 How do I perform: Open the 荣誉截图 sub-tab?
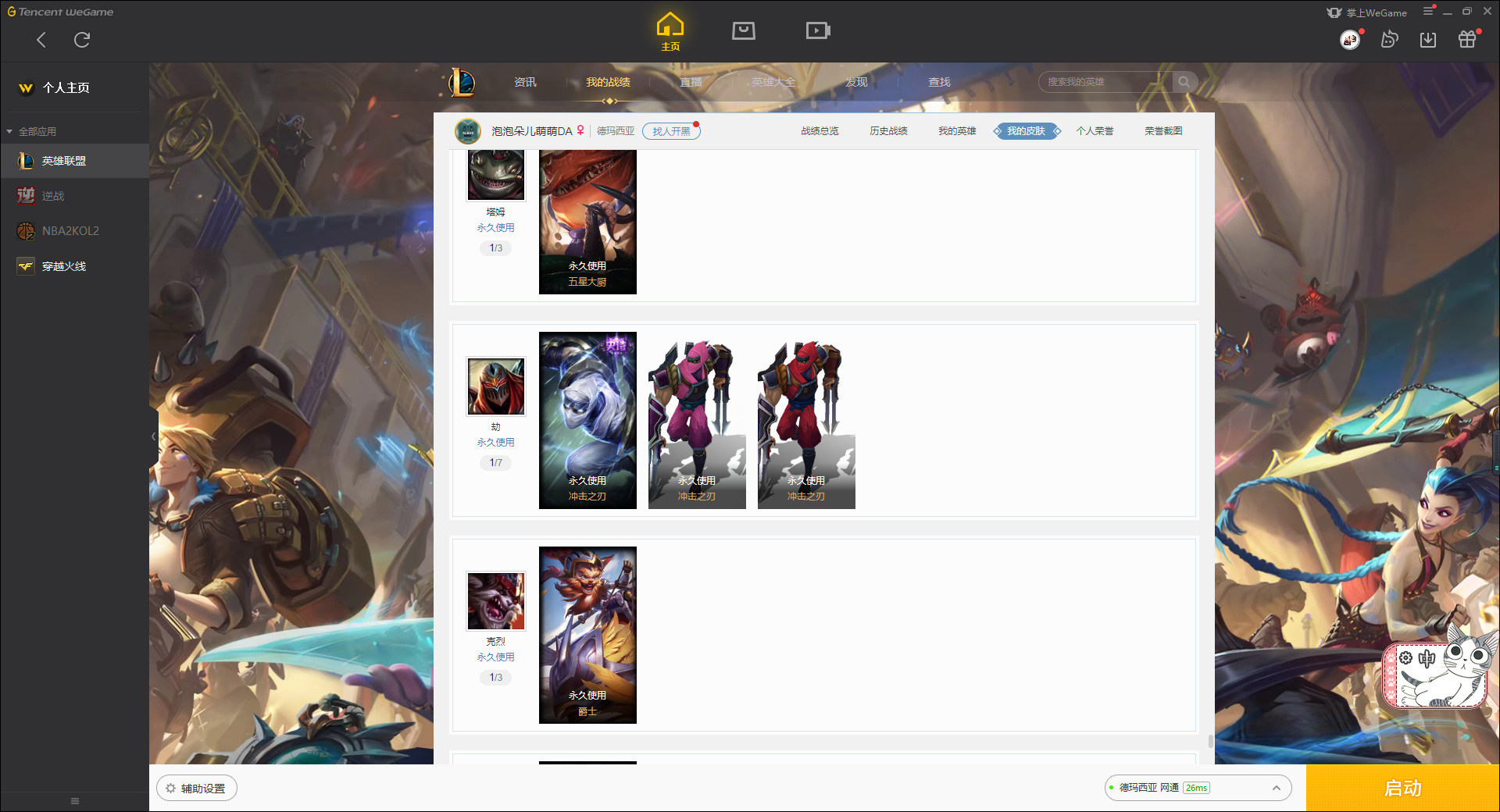pyautogui.click(x=1163, y=131)
